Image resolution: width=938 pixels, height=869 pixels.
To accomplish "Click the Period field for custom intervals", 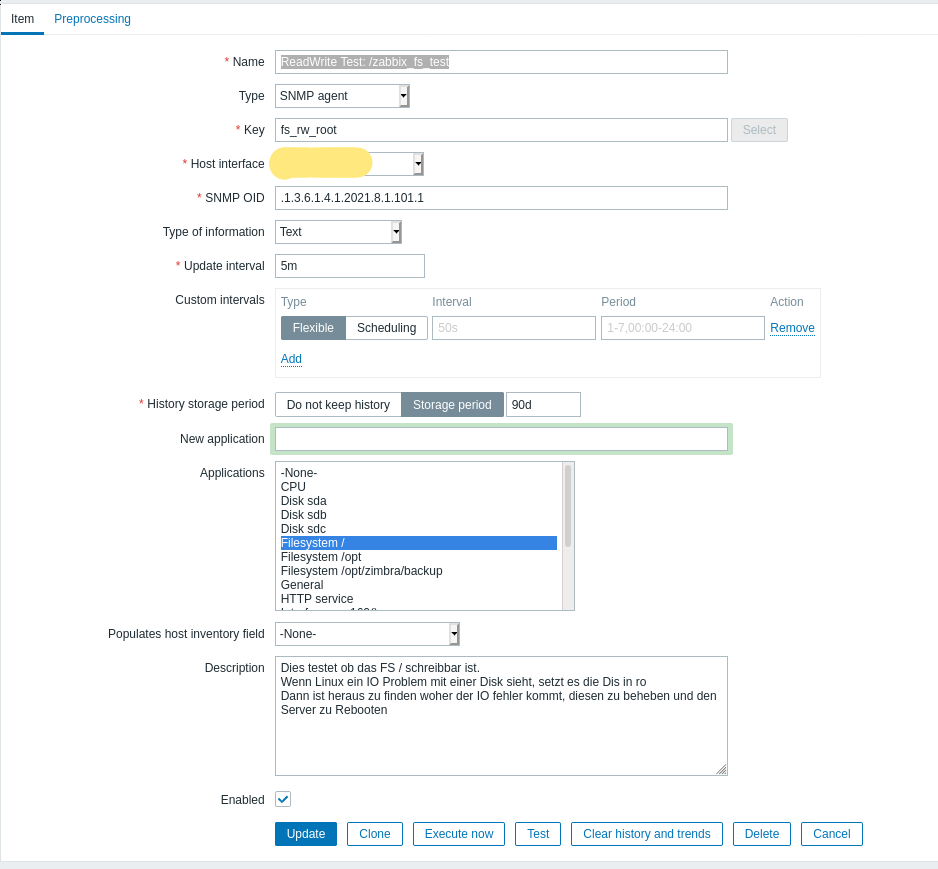I will (x=683, y=328).
